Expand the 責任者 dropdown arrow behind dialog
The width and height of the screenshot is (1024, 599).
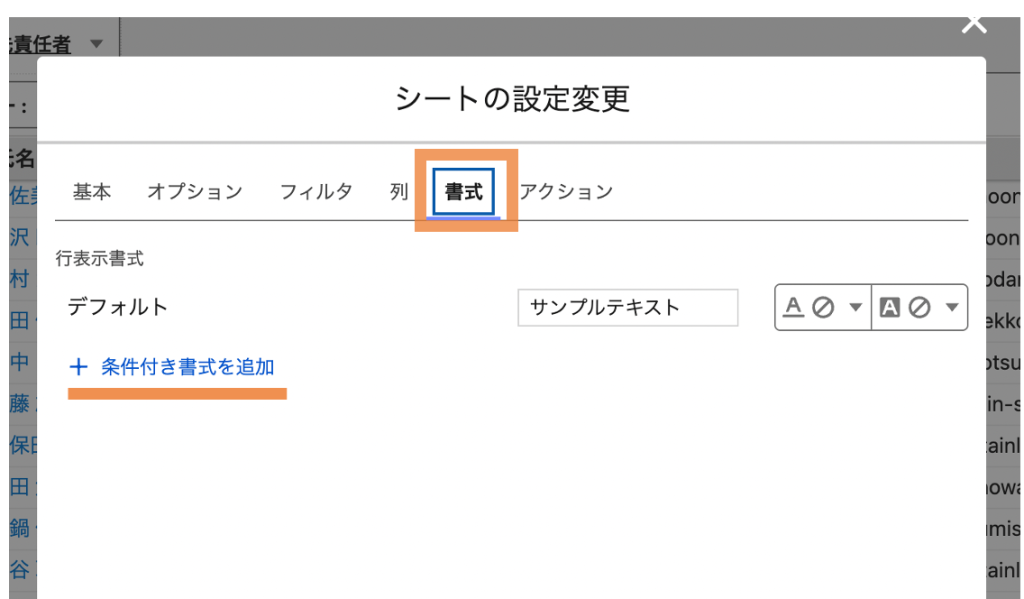coord(96,44)
